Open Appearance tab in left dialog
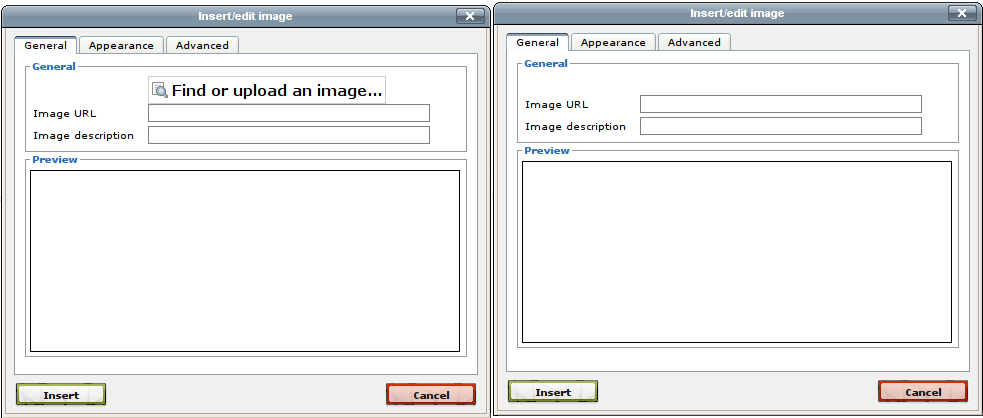The width and height of the screenshot is (983, 418). coord(121,45)
